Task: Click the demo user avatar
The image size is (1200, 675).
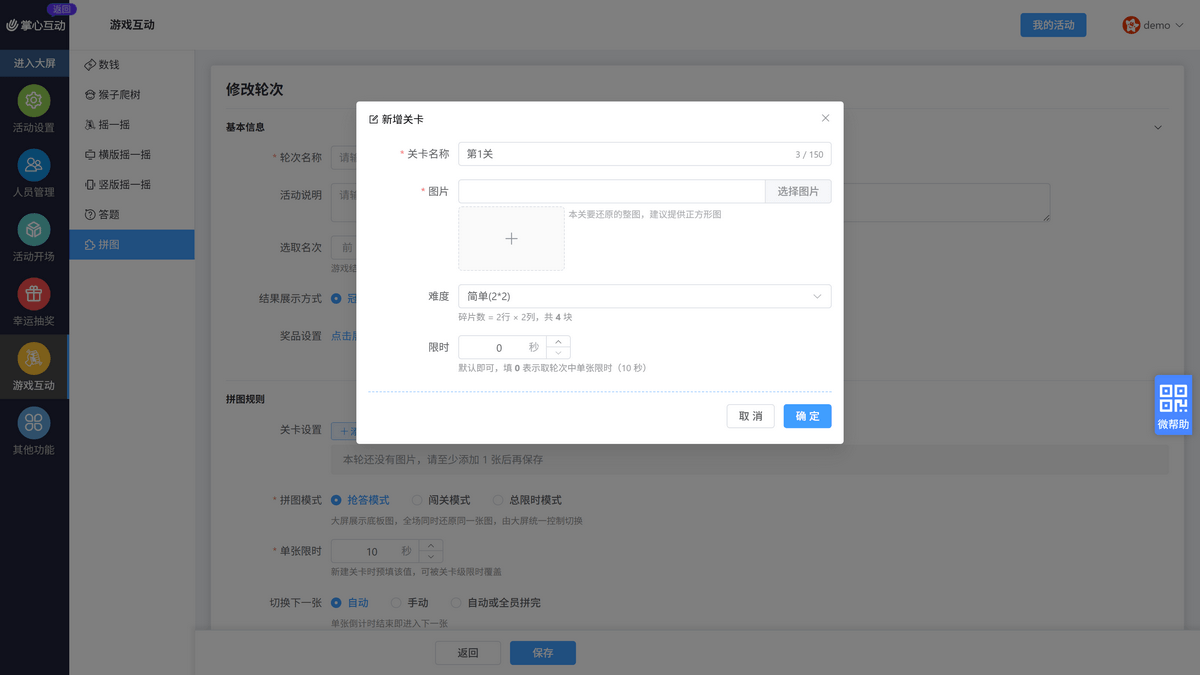Action: pyautogui.click(x=1131, y=25)
